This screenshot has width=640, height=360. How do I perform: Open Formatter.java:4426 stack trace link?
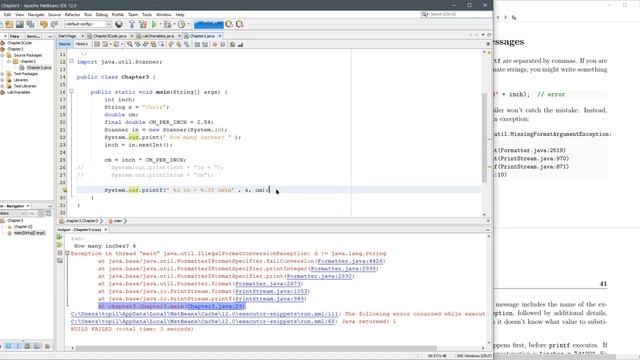(x=351, y=261)
